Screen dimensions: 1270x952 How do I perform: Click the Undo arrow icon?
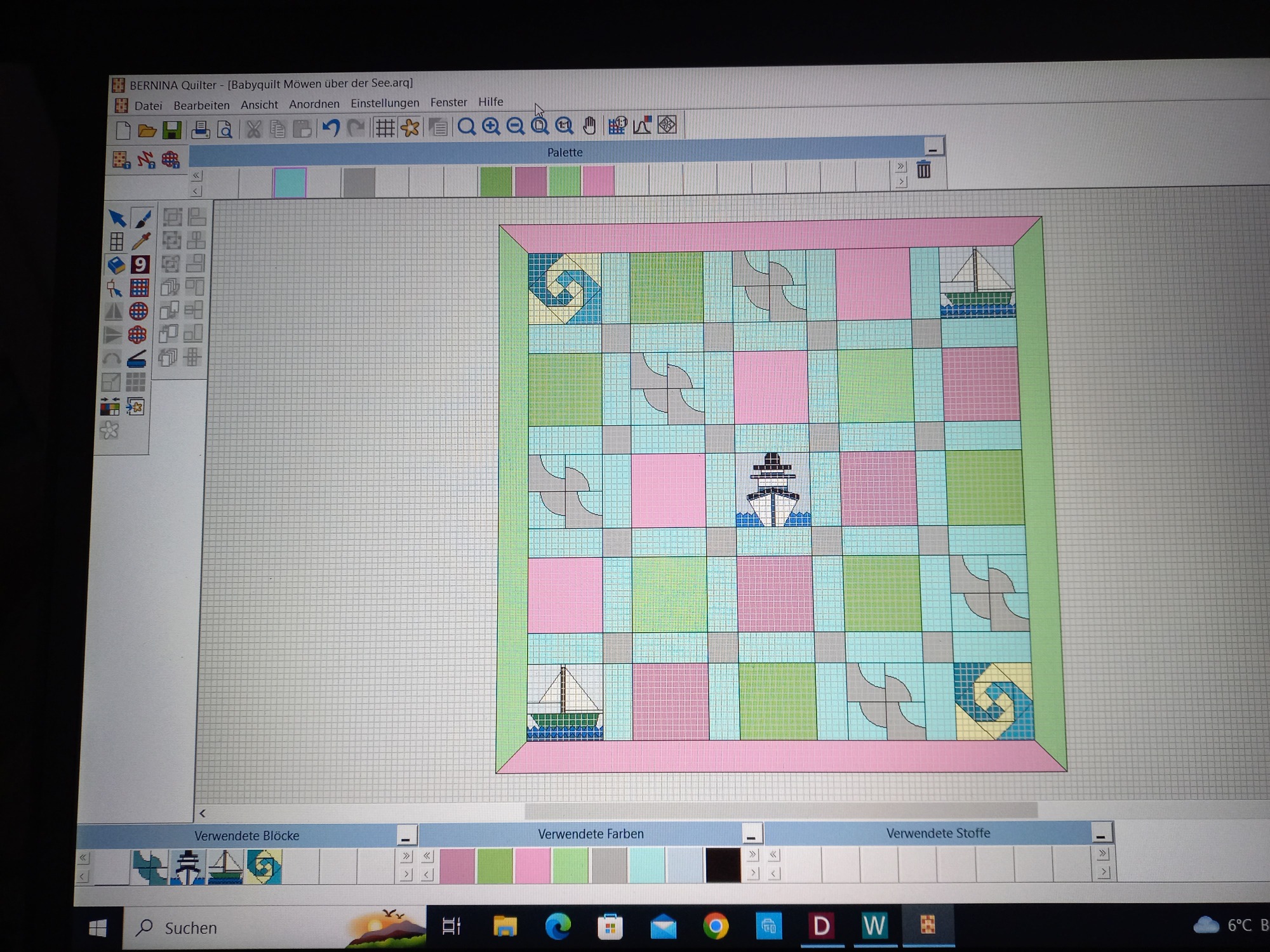331,128
